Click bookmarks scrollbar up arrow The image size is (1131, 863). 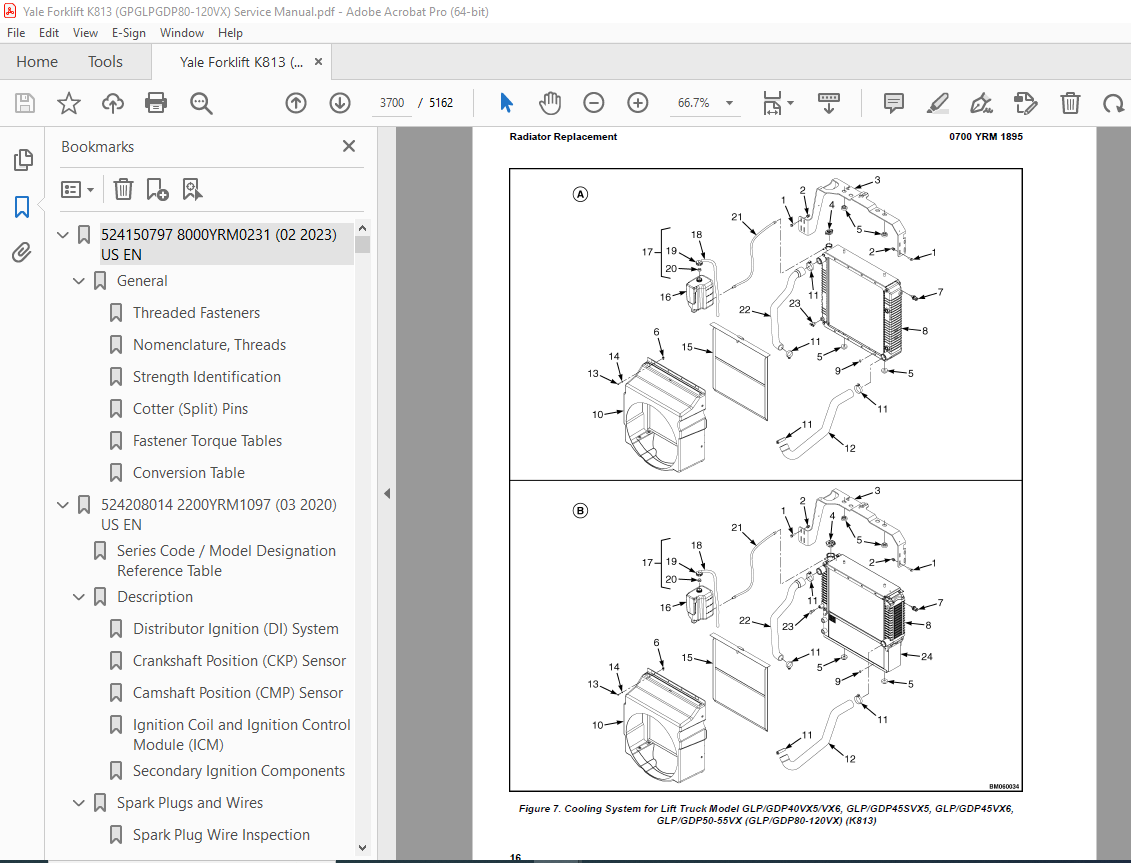[x=363, y=228]
